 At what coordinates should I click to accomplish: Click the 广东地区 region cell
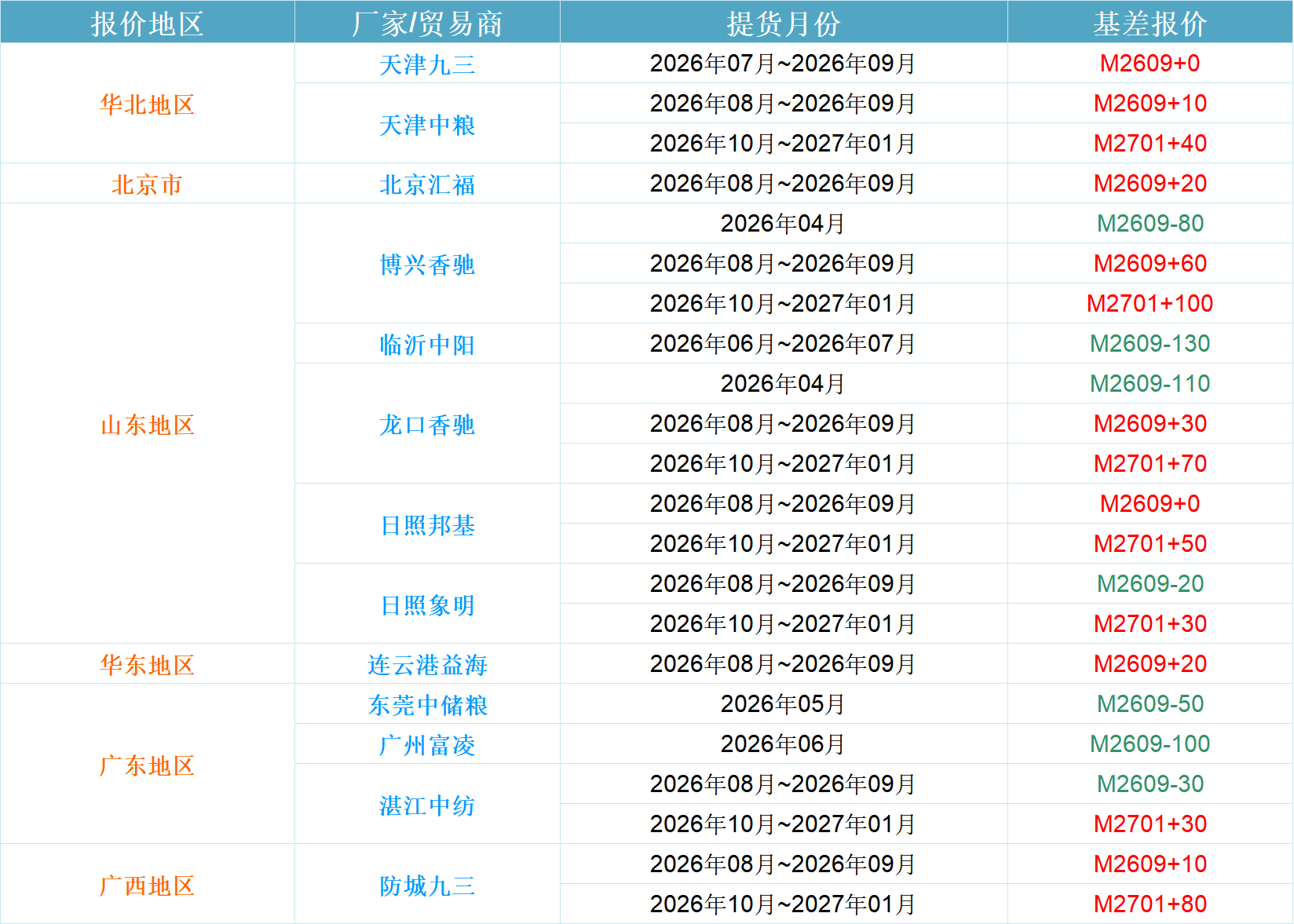pyautogui.click(x=147, y=765)
